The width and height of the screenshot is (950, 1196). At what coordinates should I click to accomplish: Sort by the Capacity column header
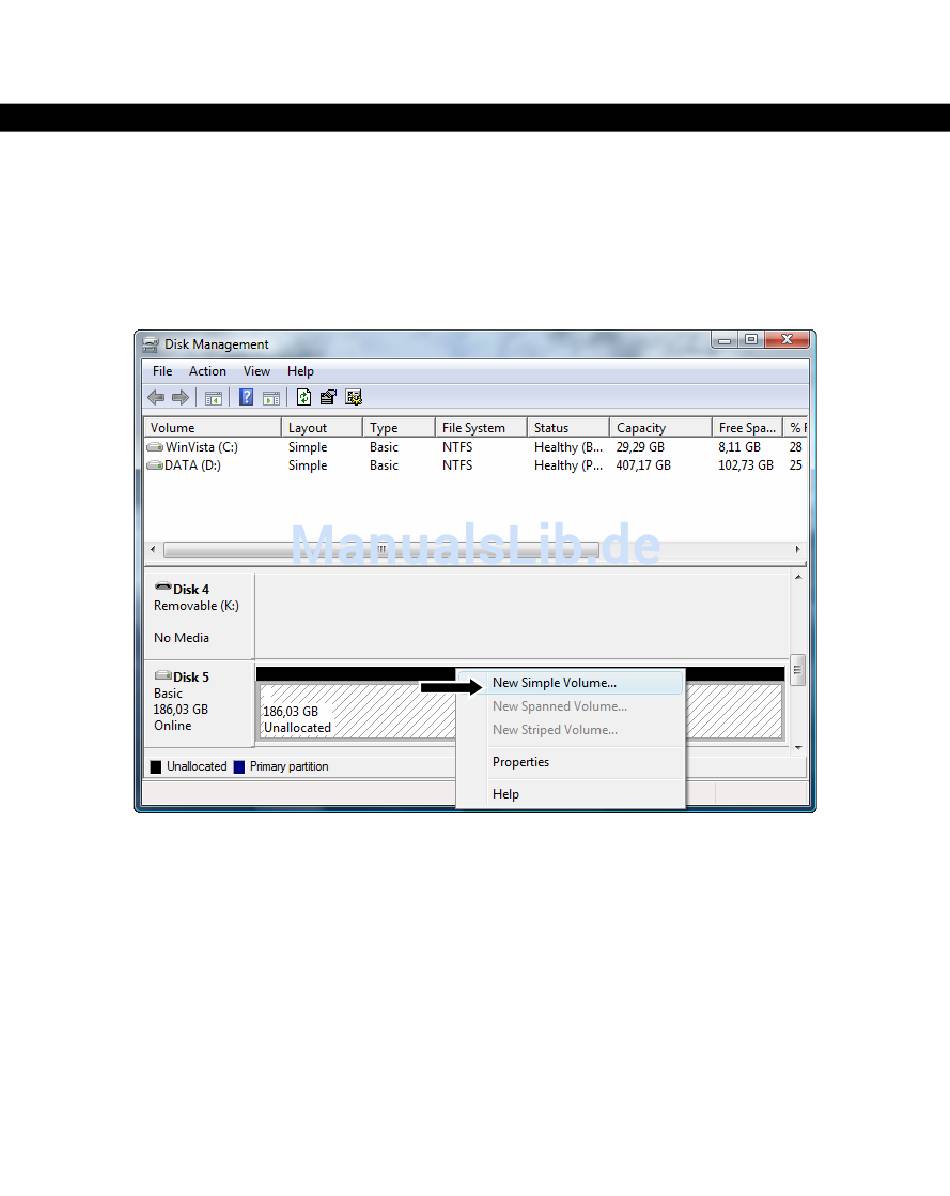click(x=661, y=428)
